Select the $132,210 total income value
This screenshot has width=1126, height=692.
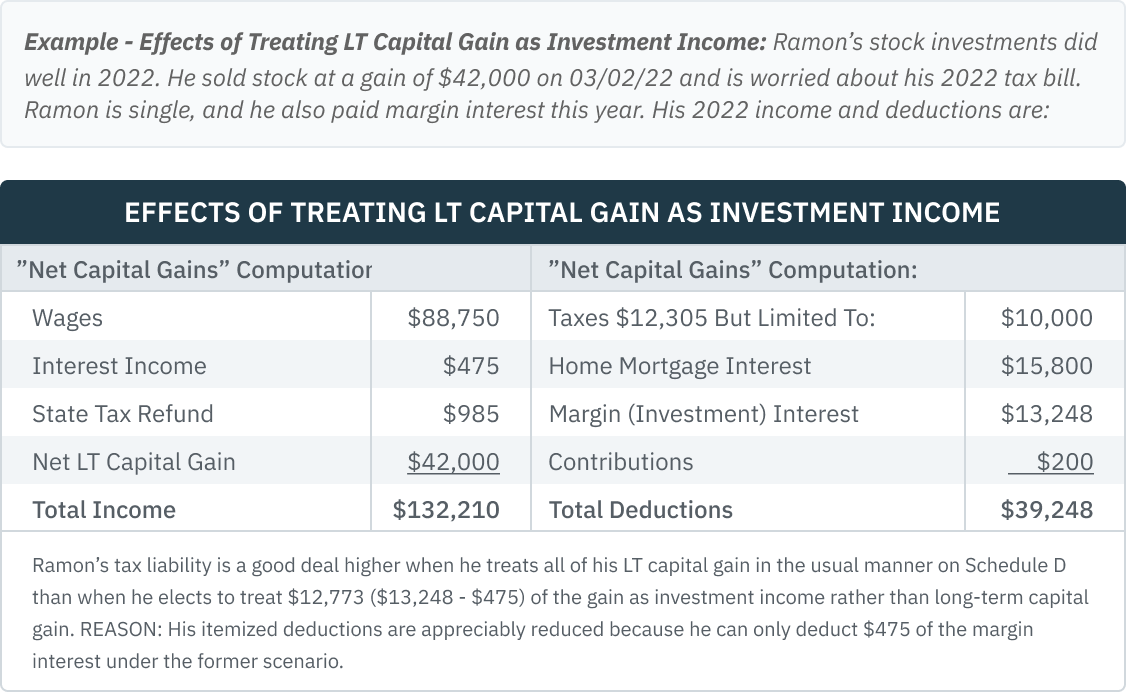pos(446,510)
